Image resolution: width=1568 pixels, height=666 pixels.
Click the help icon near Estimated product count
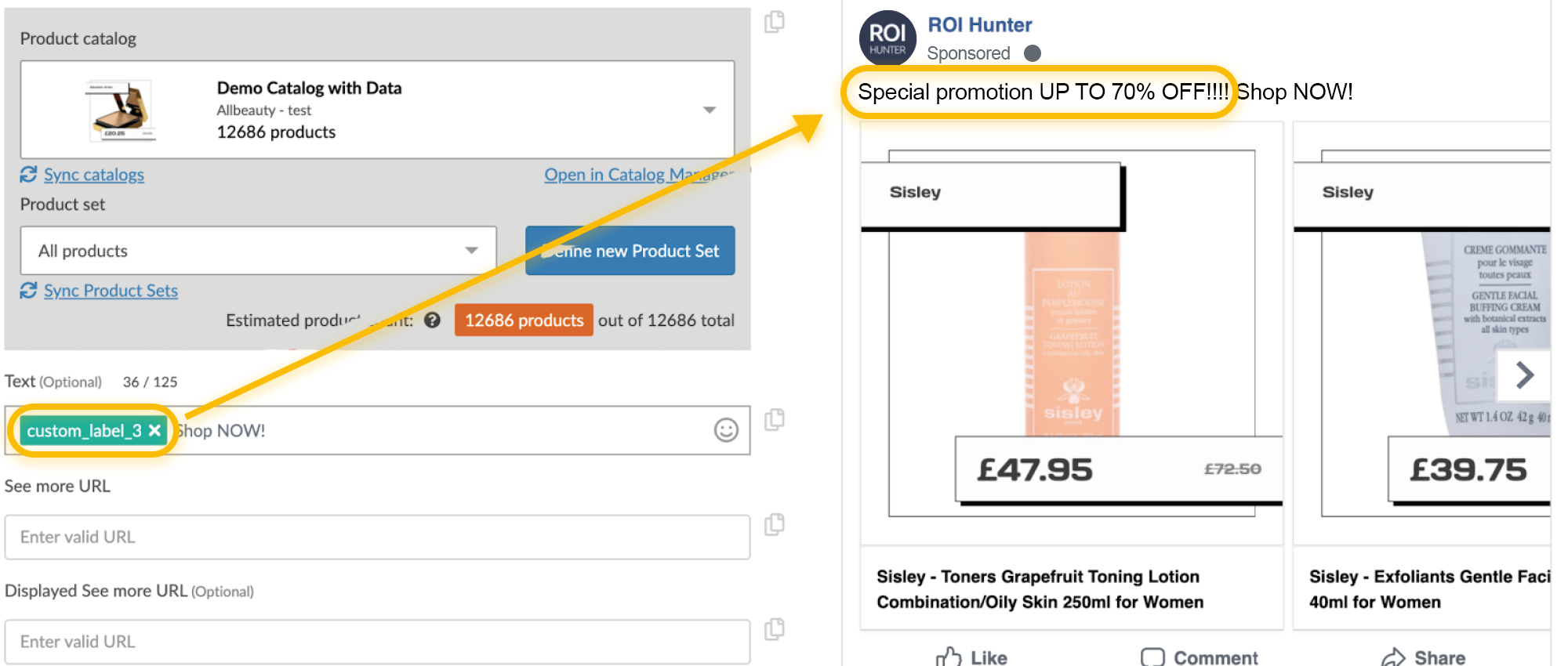(432, 320)
